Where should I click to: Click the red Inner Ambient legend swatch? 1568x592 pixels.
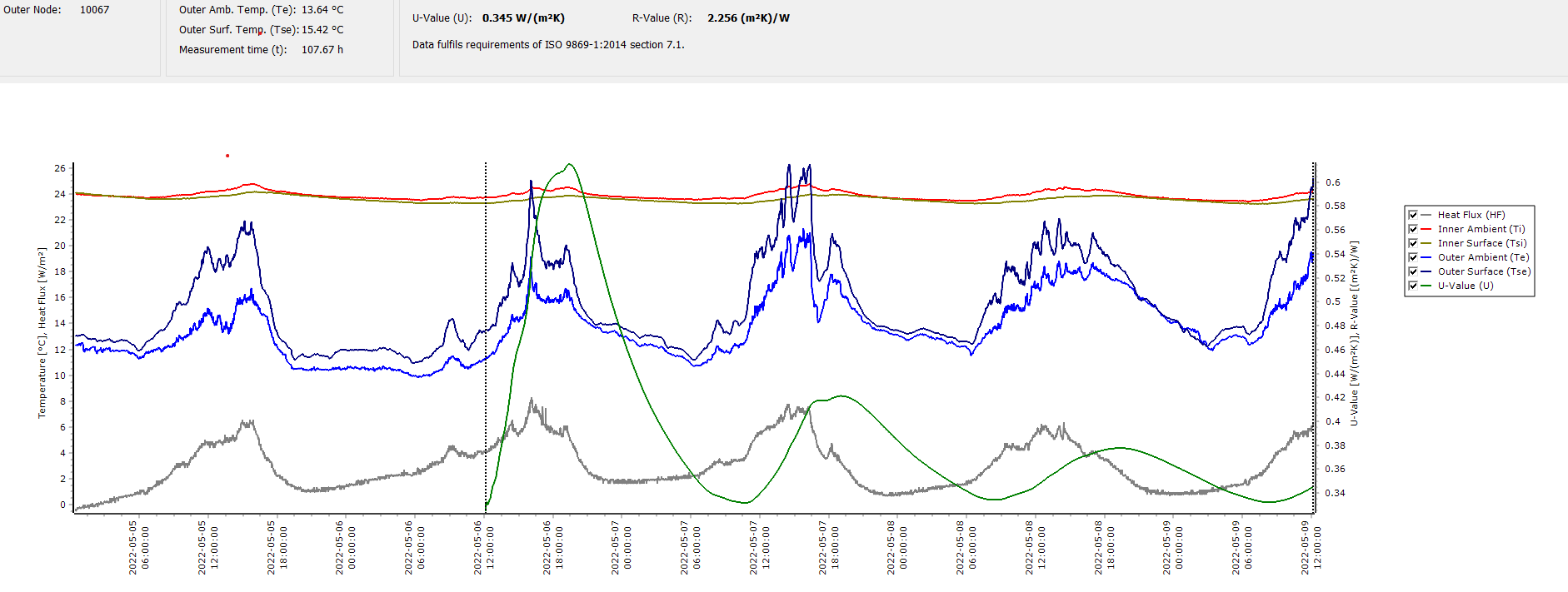(1426, 229)
